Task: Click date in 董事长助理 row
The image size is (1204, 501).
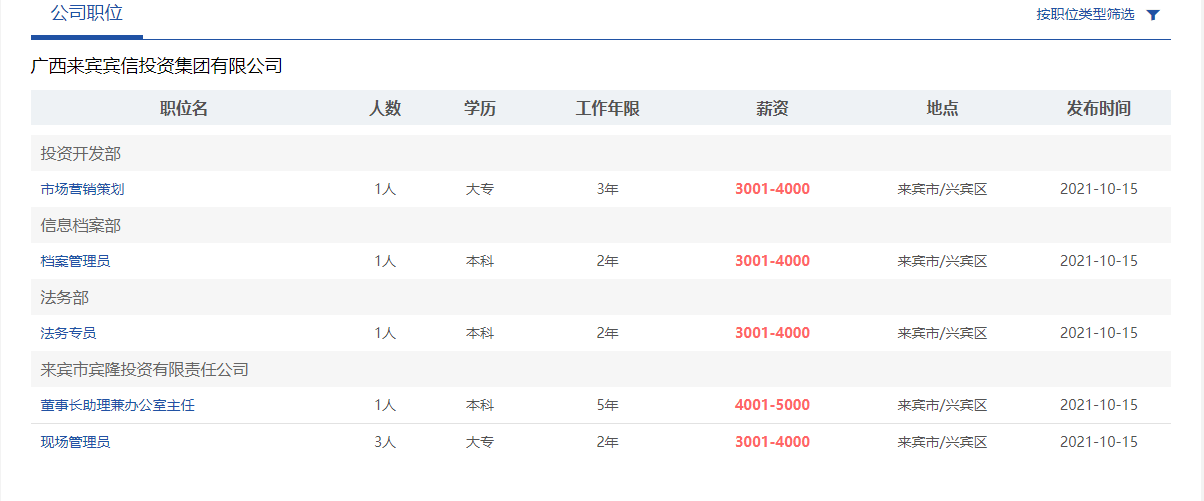Action: (1099, 405)
